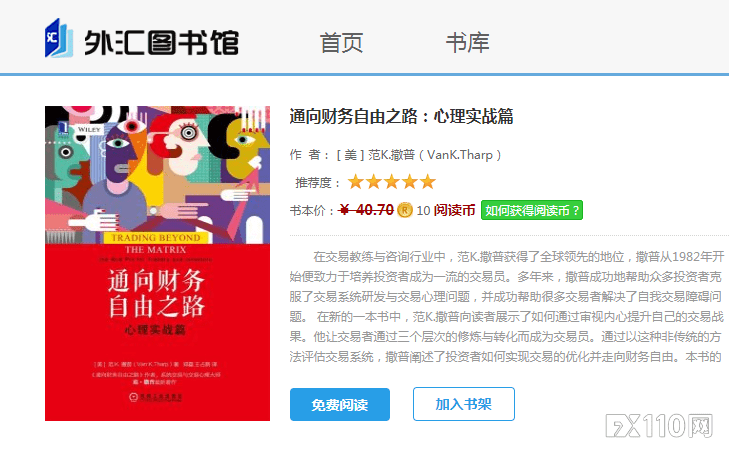729x450 pixels.
Task: Click the green 如何获得阅读币？ button
Action: tap(532, 210)
